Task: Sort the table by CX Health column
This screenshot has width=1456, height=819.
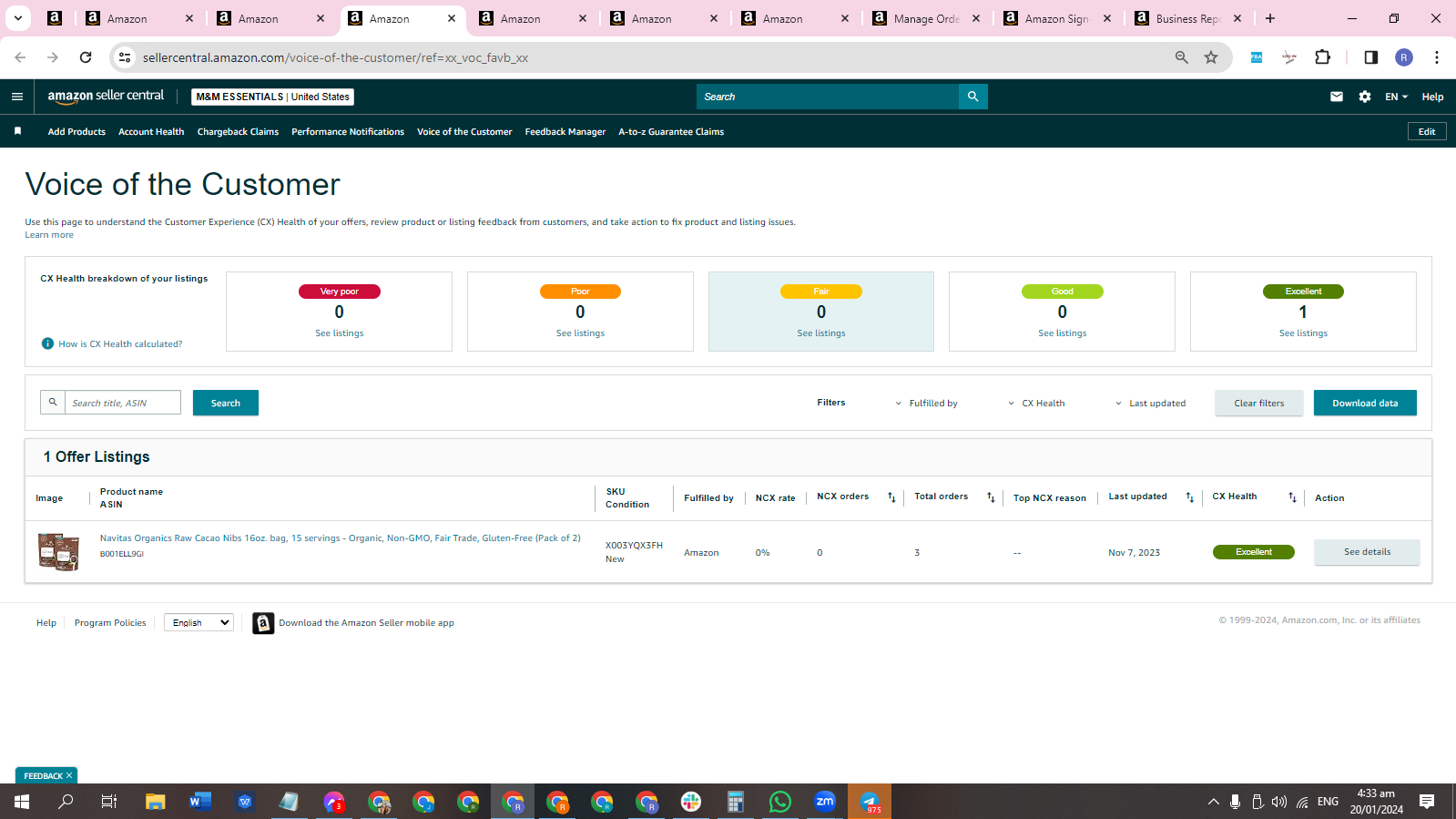Action: (1292, 497)
